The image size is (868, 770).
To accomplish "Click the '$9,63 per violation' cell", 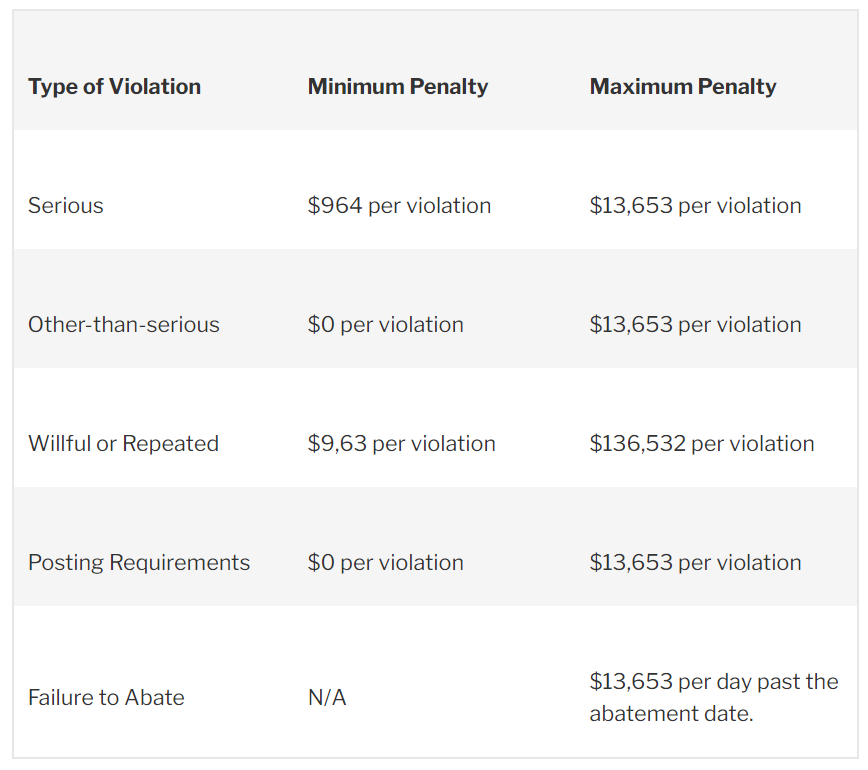I will [x=401, y=444].
